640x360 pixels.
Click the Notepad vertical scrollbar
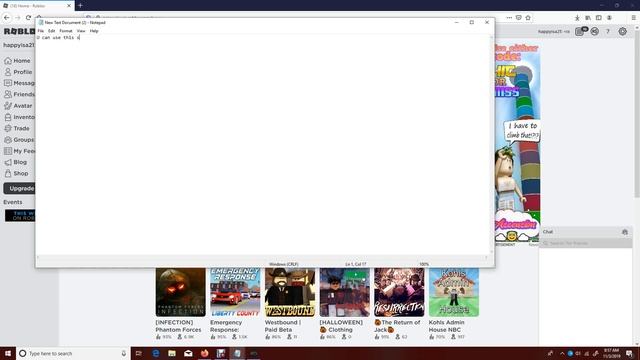coord(491,145)
